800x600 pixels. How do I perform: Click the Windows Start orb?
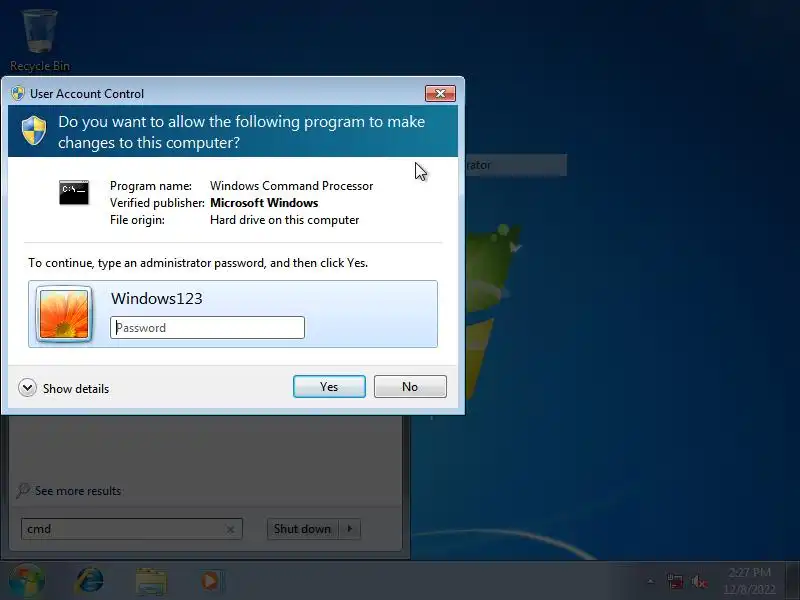click(27, 581)
